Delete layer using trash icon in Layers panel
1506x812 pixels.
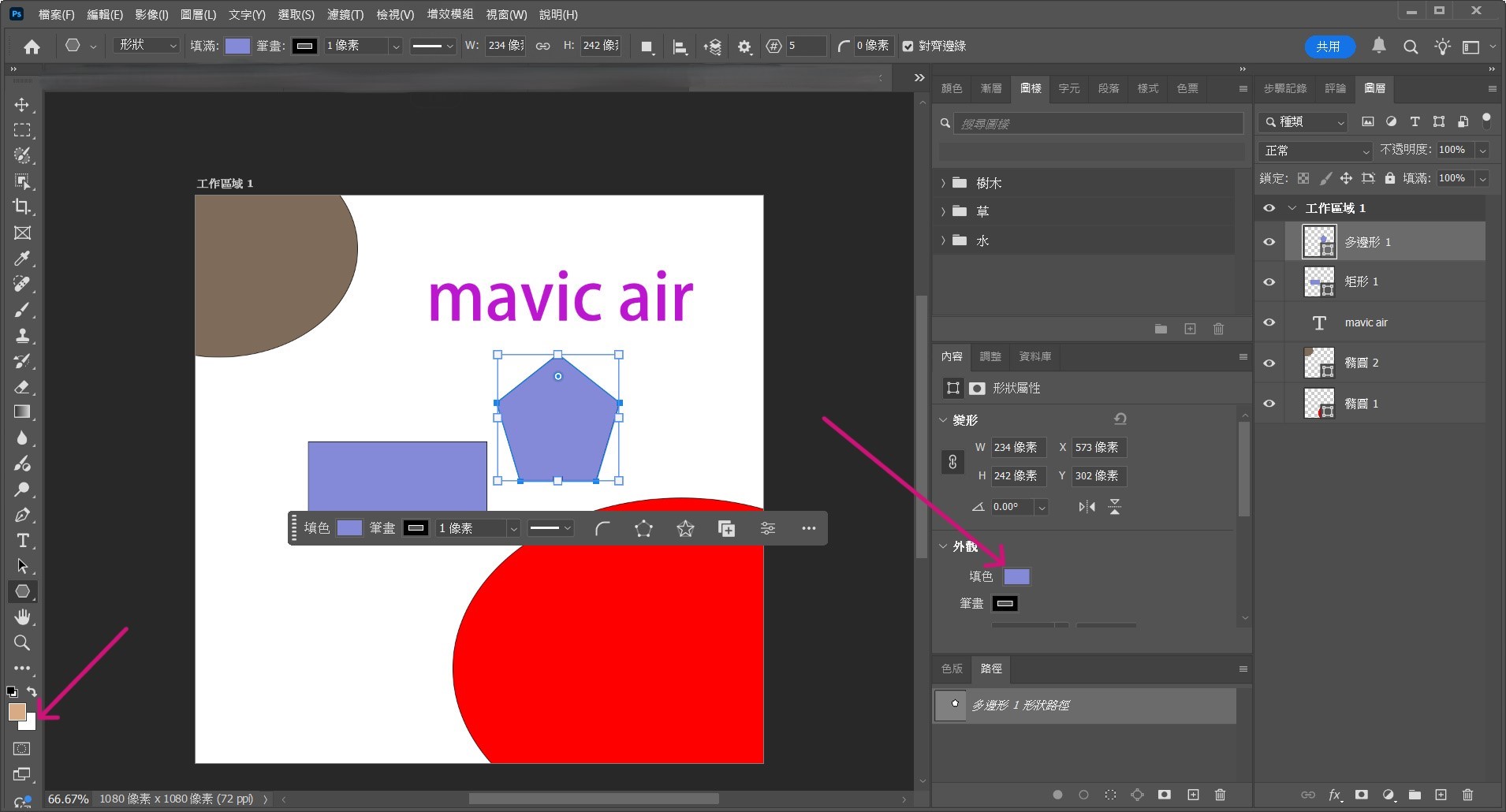tap(1467, 795)
